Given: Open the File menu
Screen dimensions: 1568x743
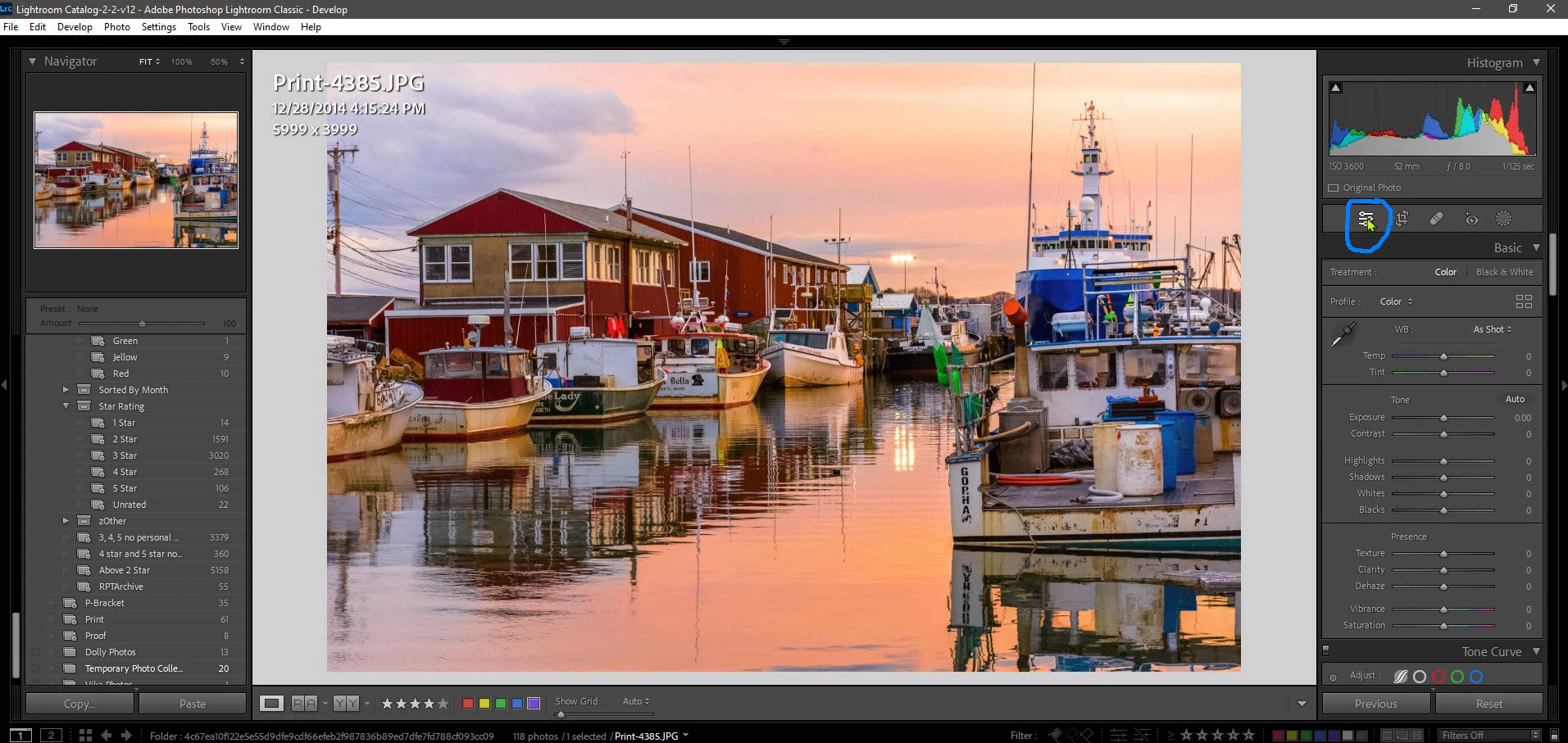Looking at the screenshot, I should (x=11, y=27).
